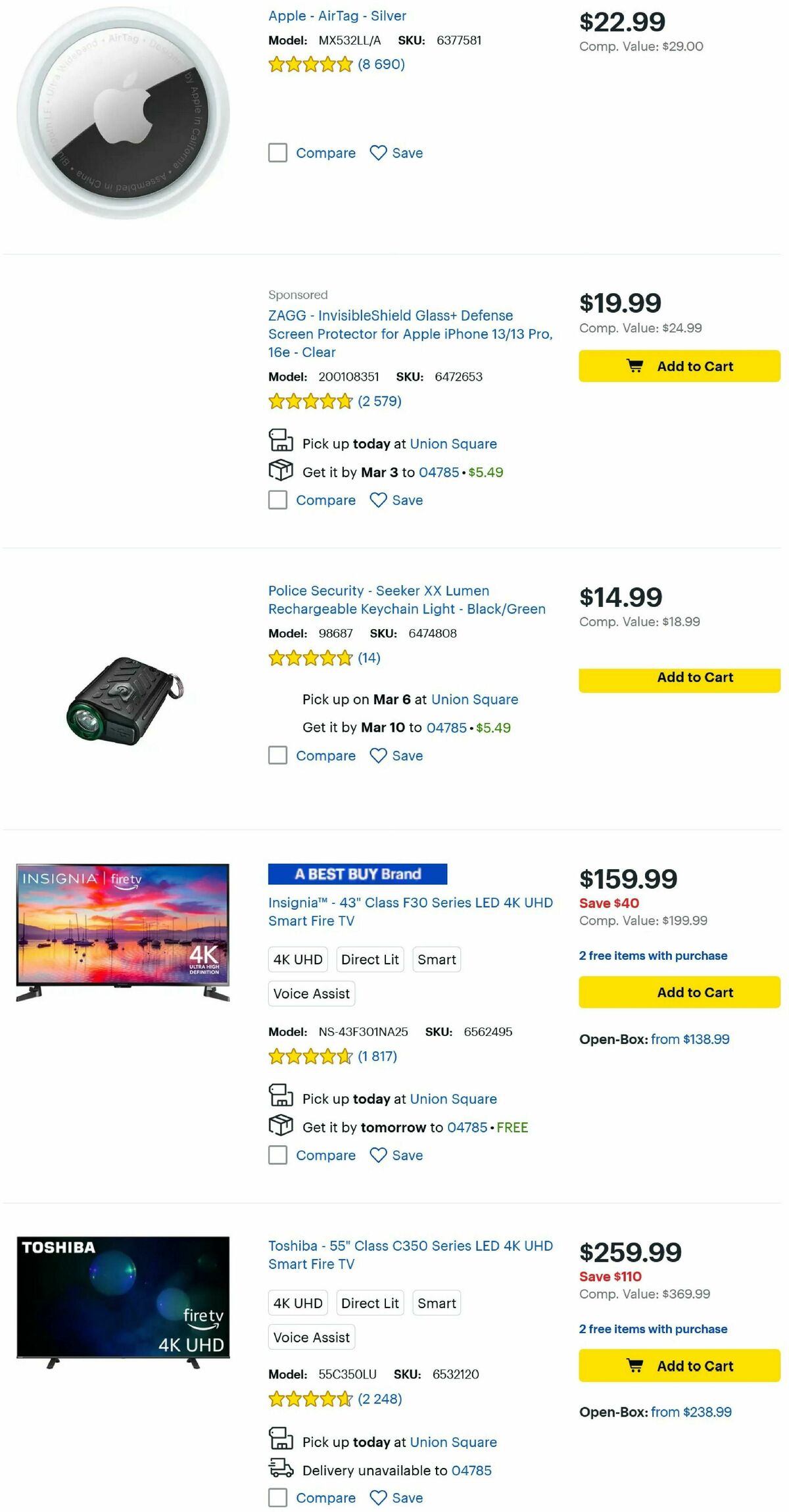The image size is (789, 1512).
Task: Check Compare on the Apple AirTag
Action: click(x=277, y=153)
